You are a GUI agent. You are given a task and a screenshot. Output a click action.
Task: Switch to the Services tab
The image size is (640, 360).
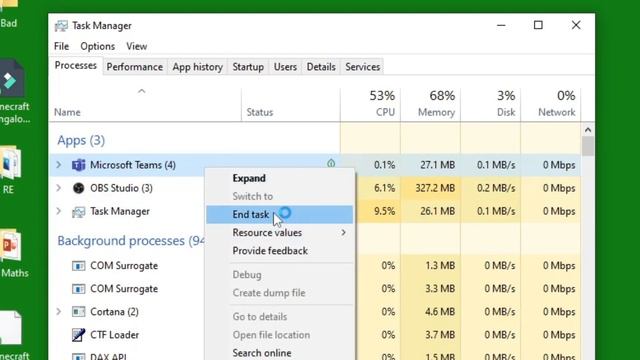click(363, 67)
